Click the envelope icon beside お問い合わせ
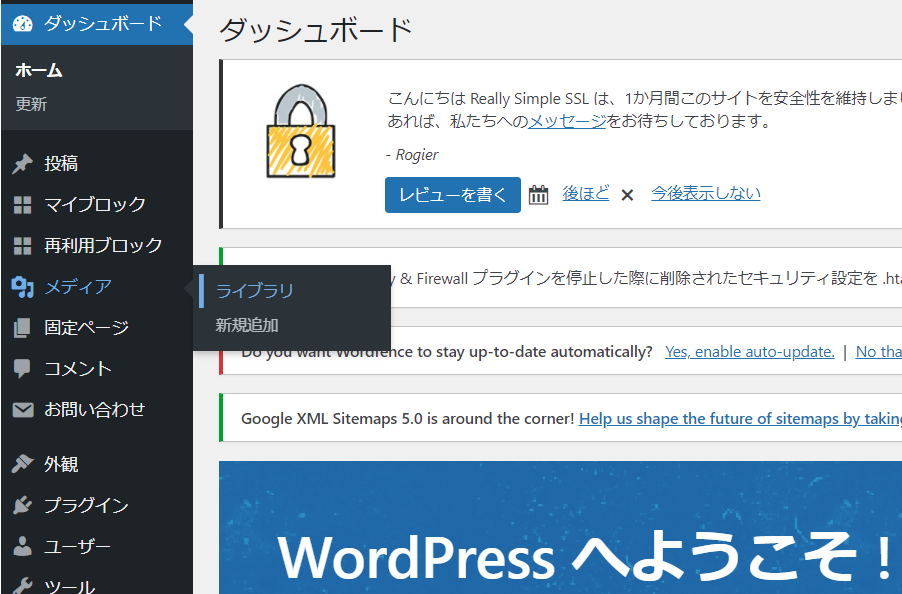Viewport: 902px width, 594px height. click(23, 410)
